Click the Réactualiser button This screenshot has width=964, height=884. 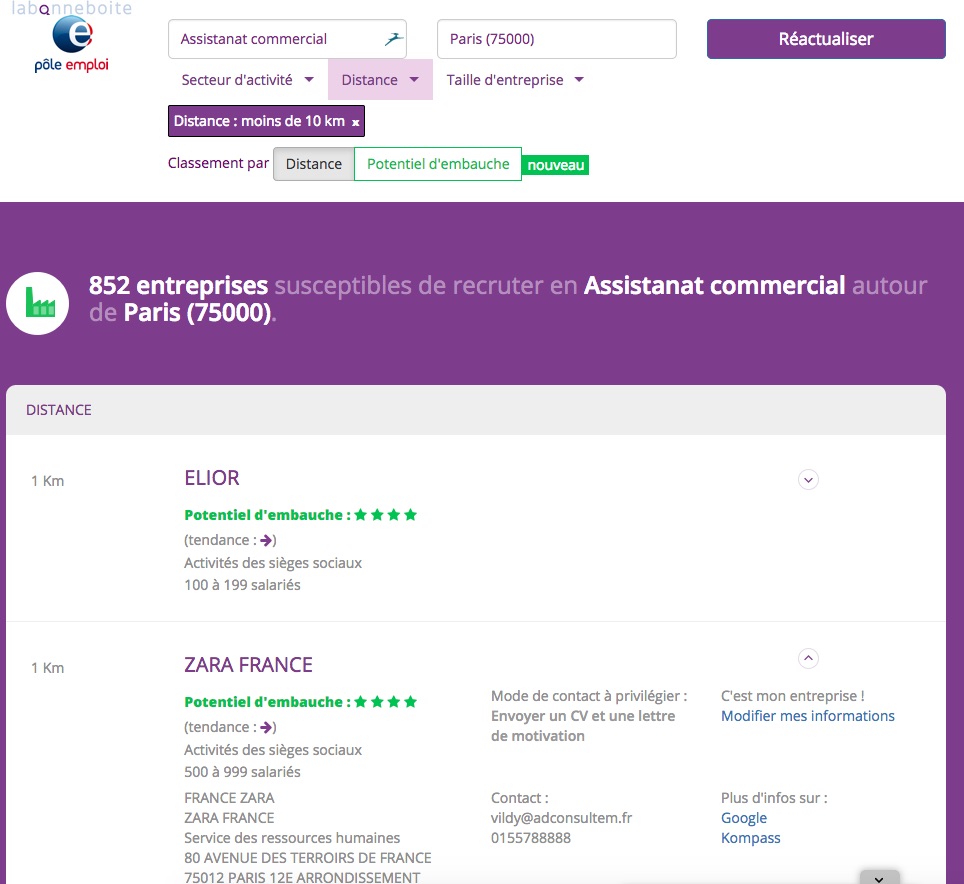[x=826, y=39]
